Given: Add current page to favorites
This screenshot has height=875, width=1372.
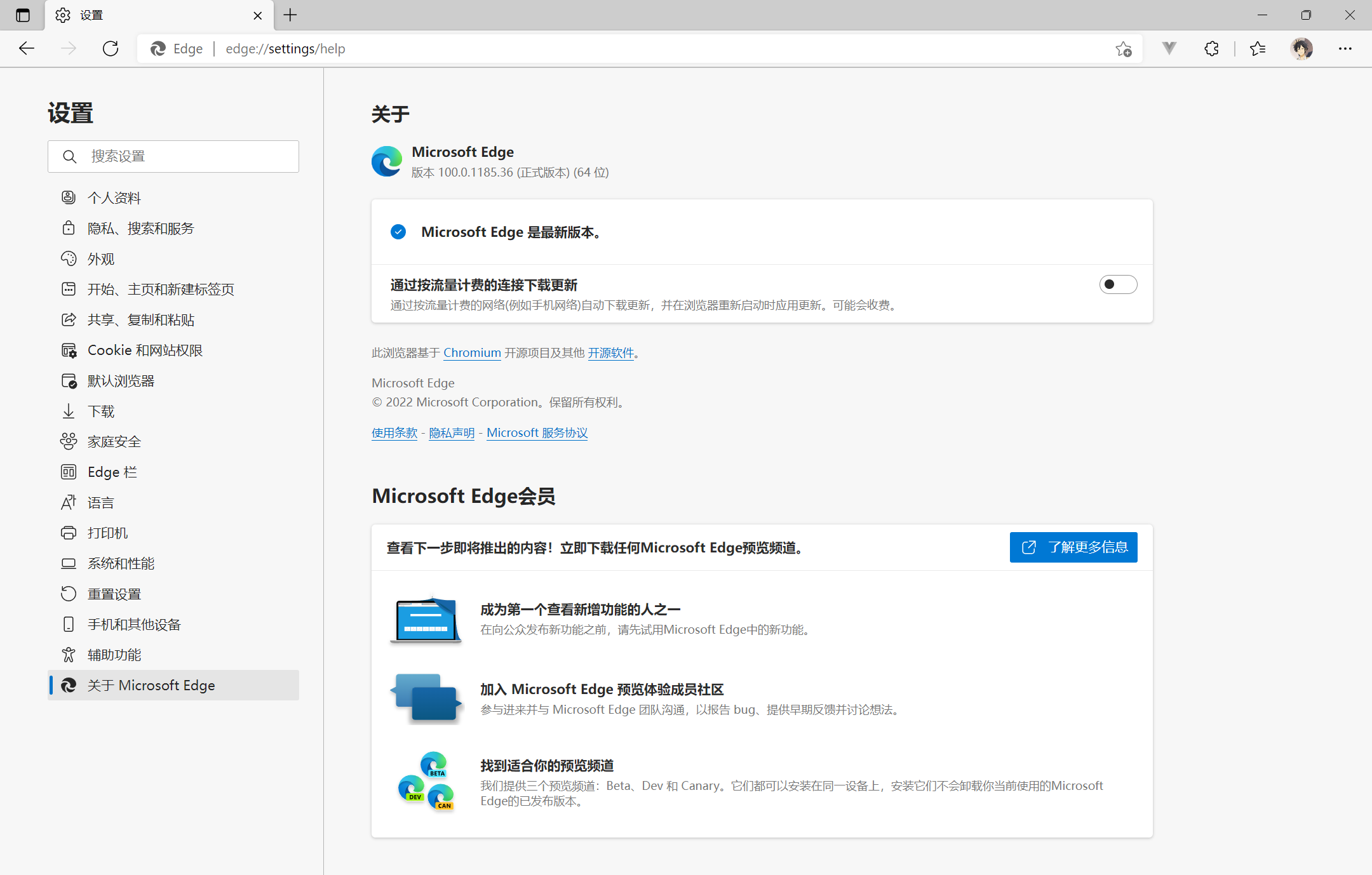Looking at the screenshot, I should tap(1124, 48).
